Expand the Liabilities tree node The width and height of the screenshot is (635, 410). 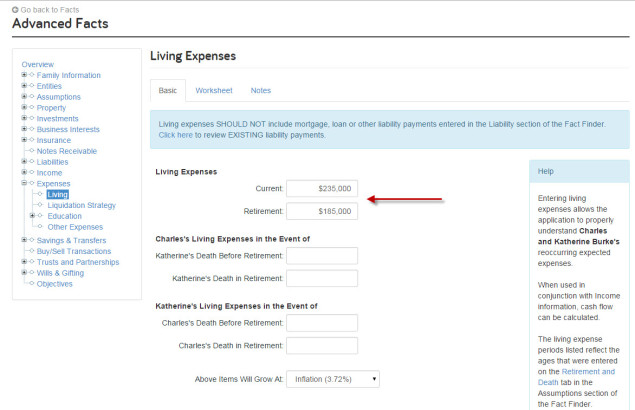point(24,161)
